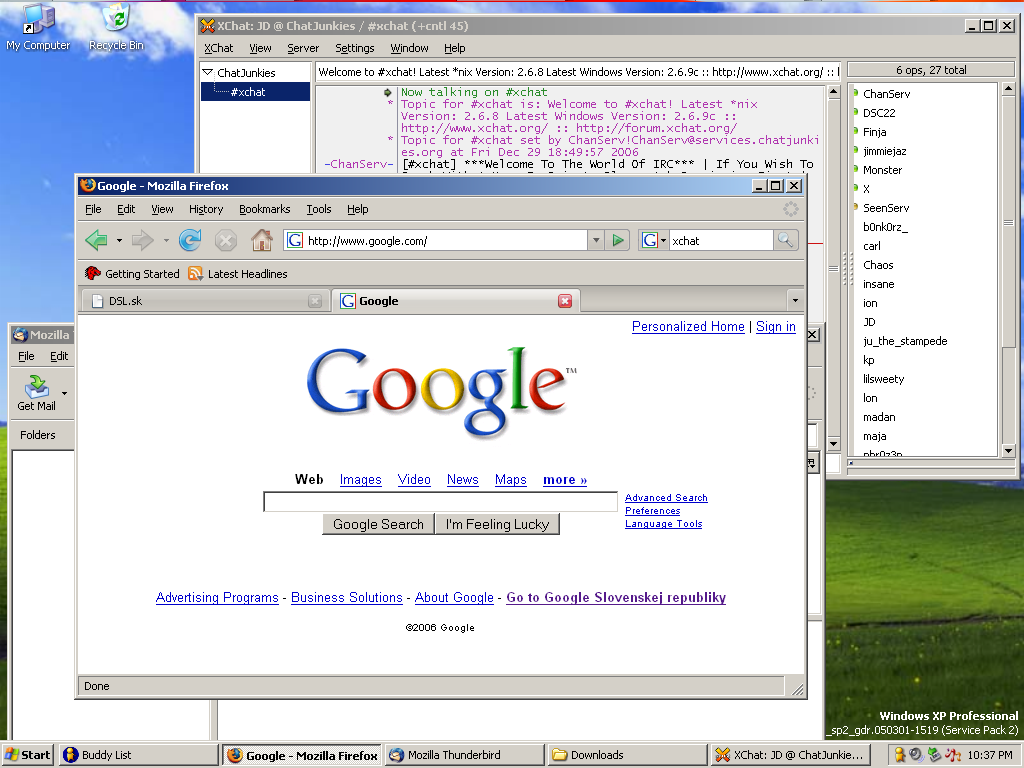This screenshot has width=1024, height=768.
Task: Collapse the ChatJunkies server tree node
Action: coord(208,72)
